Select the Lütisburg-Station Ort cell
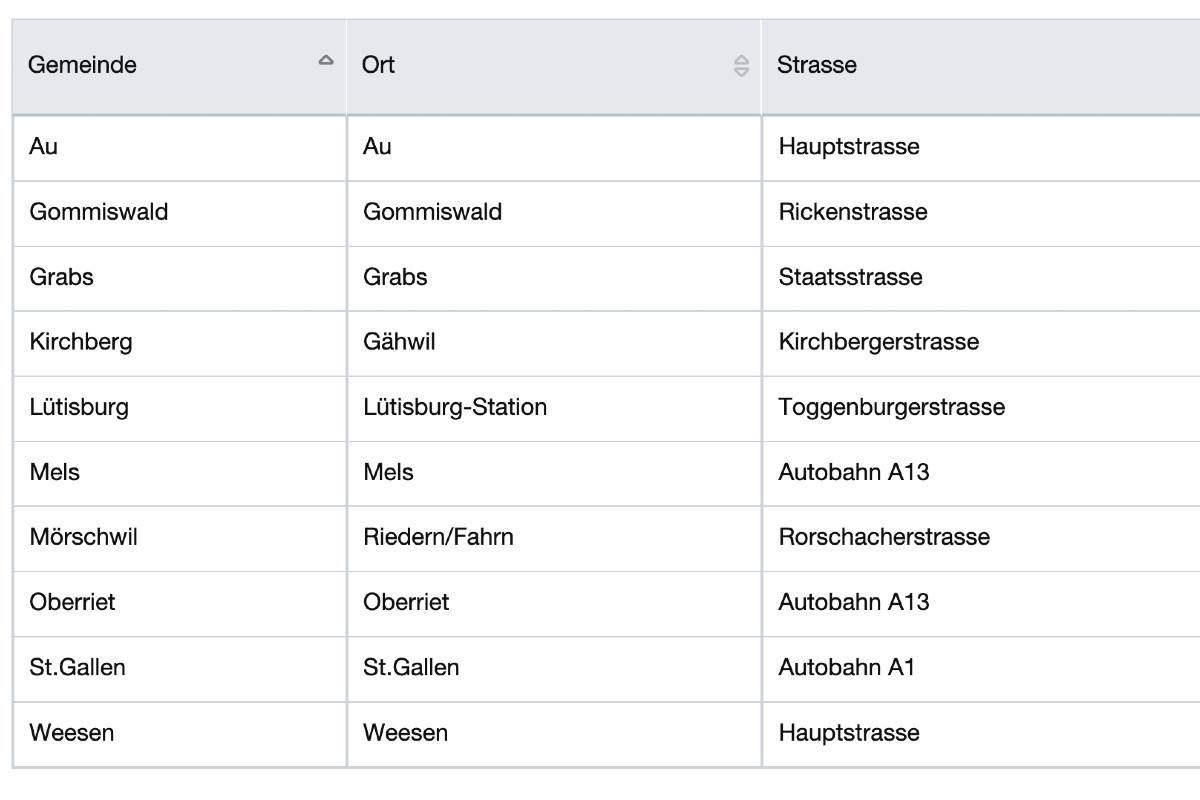Screen dimensions: 1200x800 (455, 407)
